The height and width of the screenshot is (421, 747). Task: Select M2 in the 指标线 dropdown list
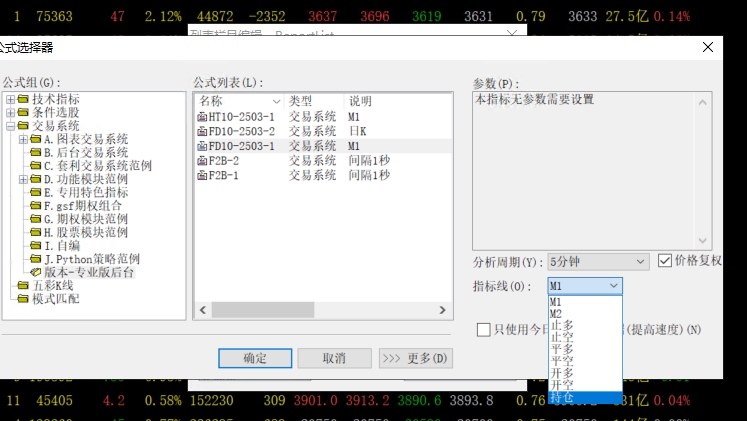[x=585, y=314]
